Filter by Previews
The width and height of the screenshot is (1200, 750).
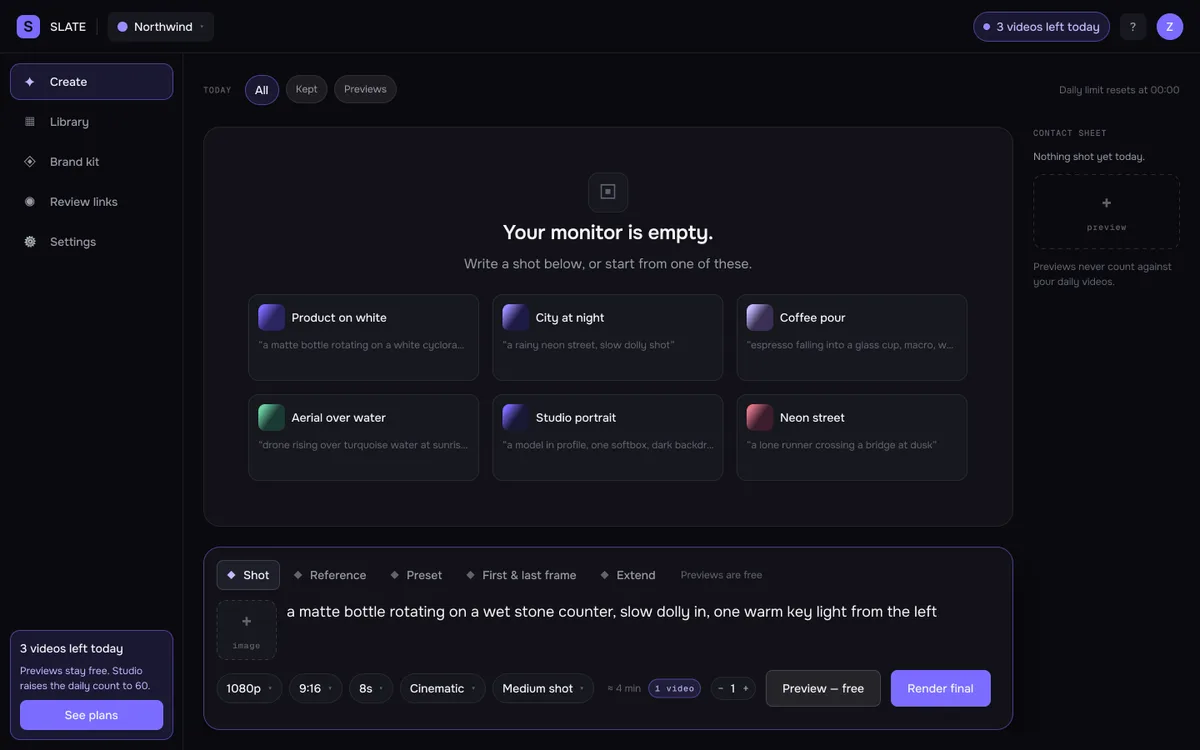coord(365,89)
